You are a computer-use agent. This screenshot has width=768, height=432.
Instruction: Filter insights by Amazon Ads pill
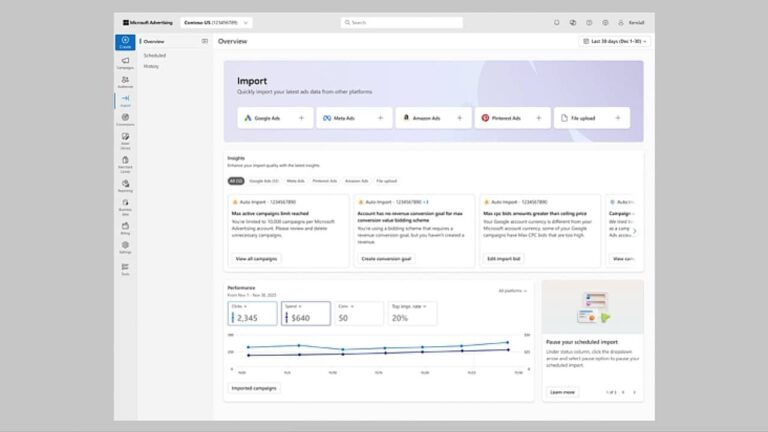point(357,181)
